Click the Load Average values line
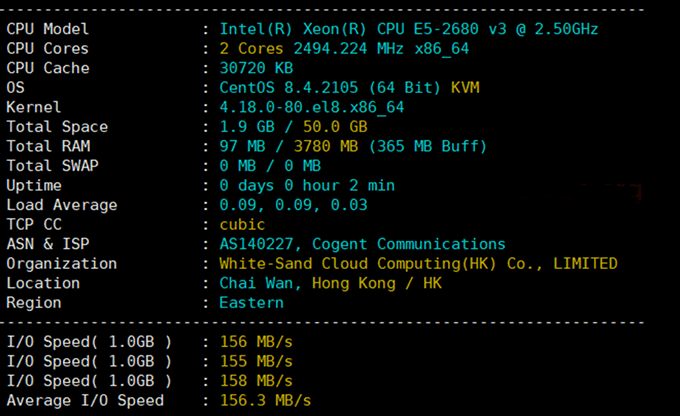680x416 pixels. point(292,205)
